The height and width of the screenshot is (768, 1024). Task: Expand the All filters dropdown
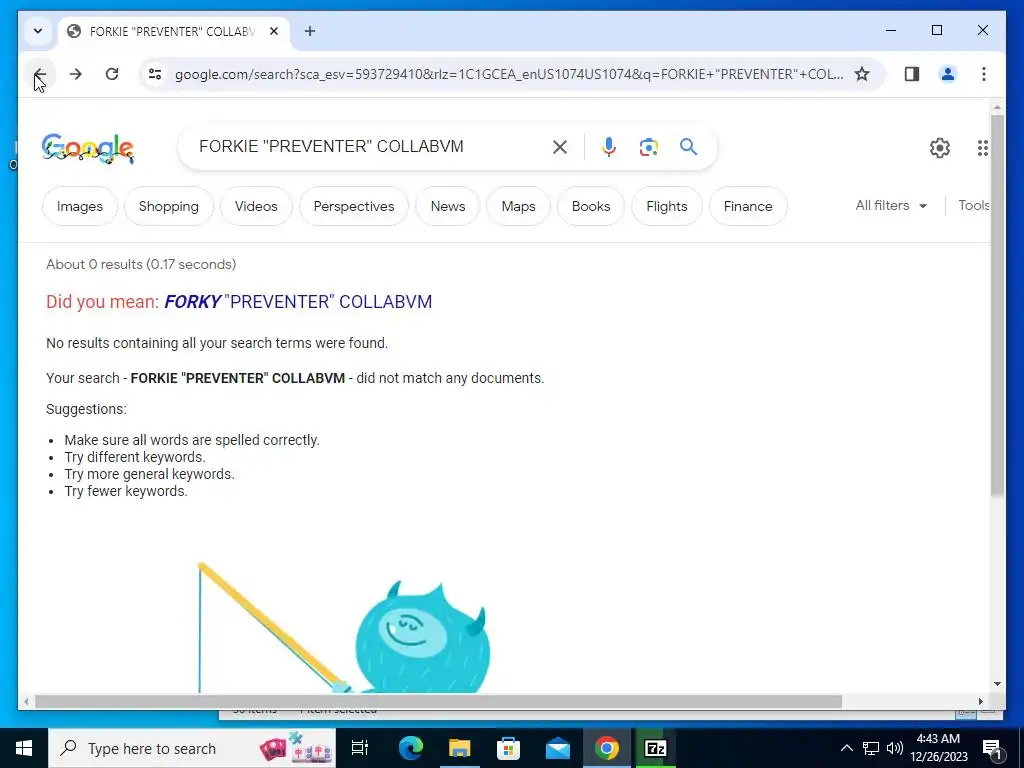[x=891, y=206]
